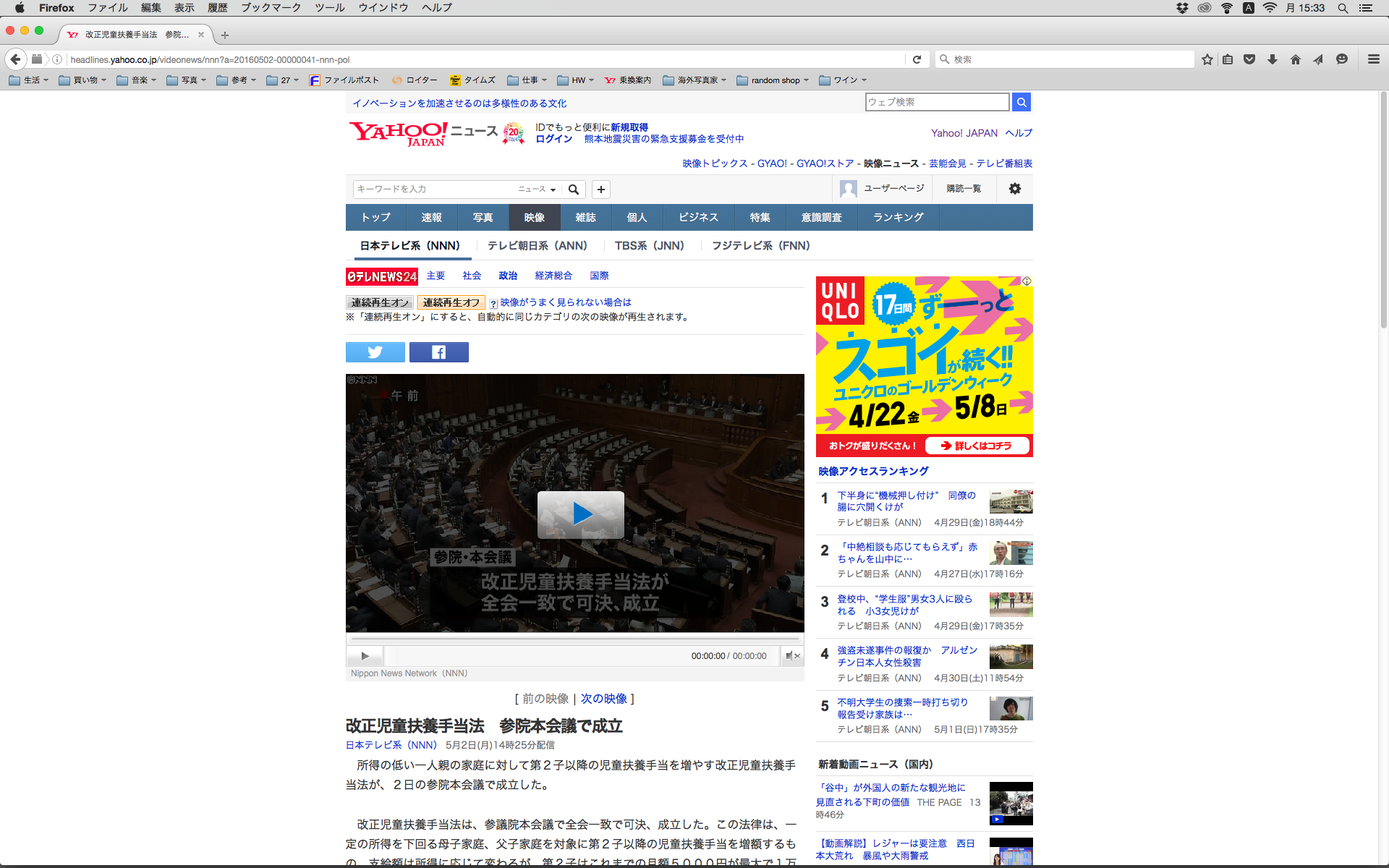Open Firefox downloads arrow icon
The height and width of the screenshot is (868, 1389).
point(1272,59)
